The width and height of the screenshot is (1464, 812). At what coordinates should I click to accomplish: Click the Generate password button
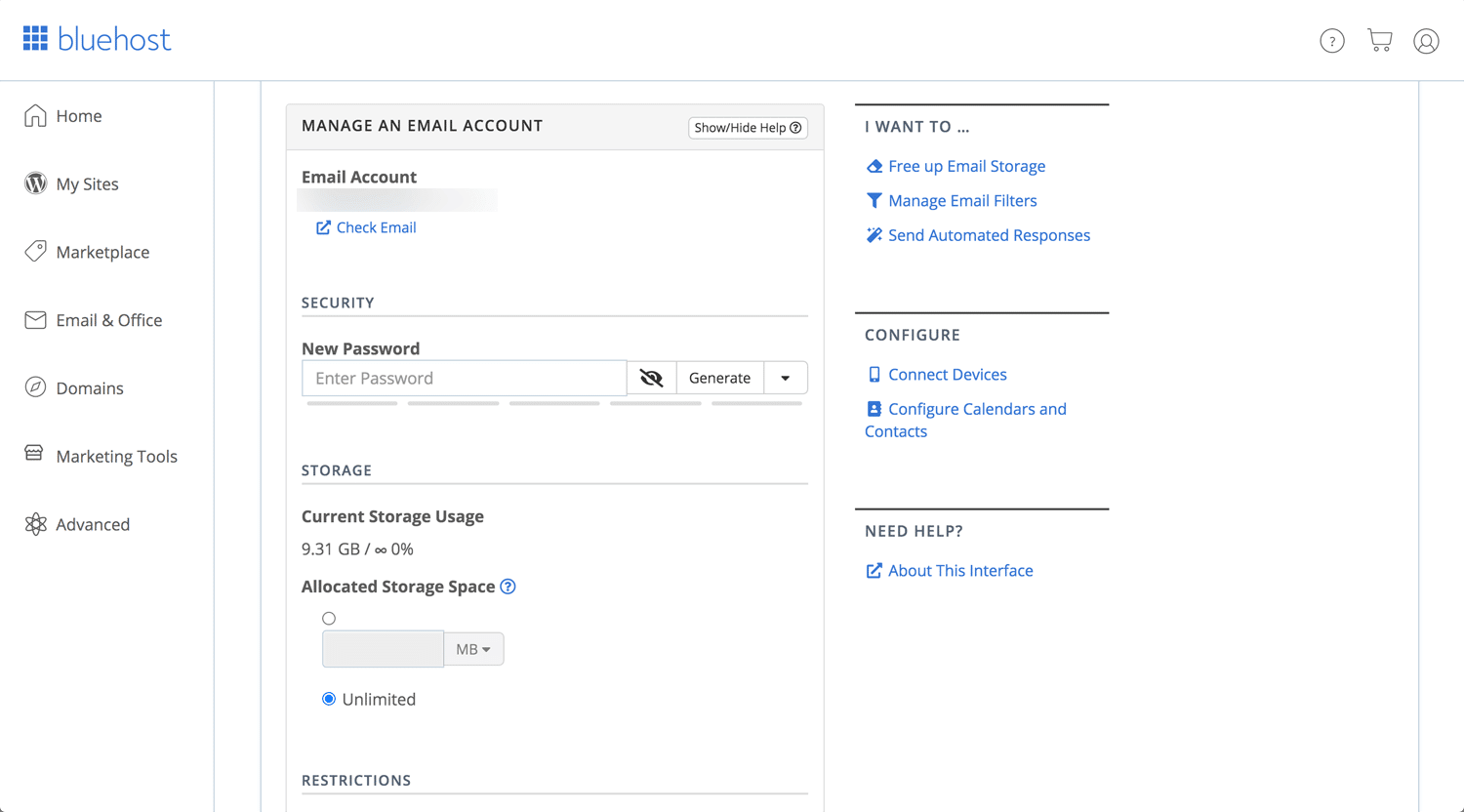[x=719, y=378]
